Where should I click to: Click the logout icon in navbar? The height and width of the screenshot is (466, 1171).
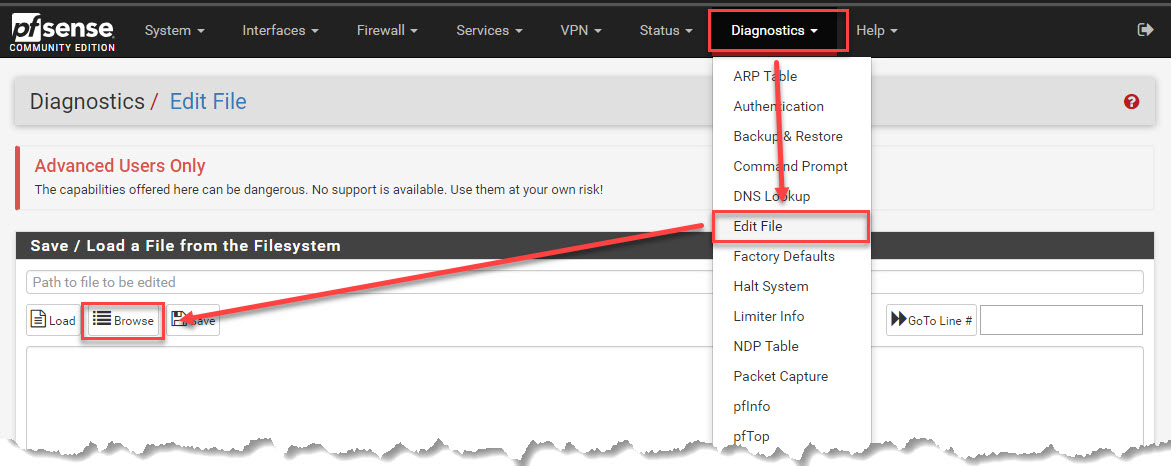click(1145, 30)
